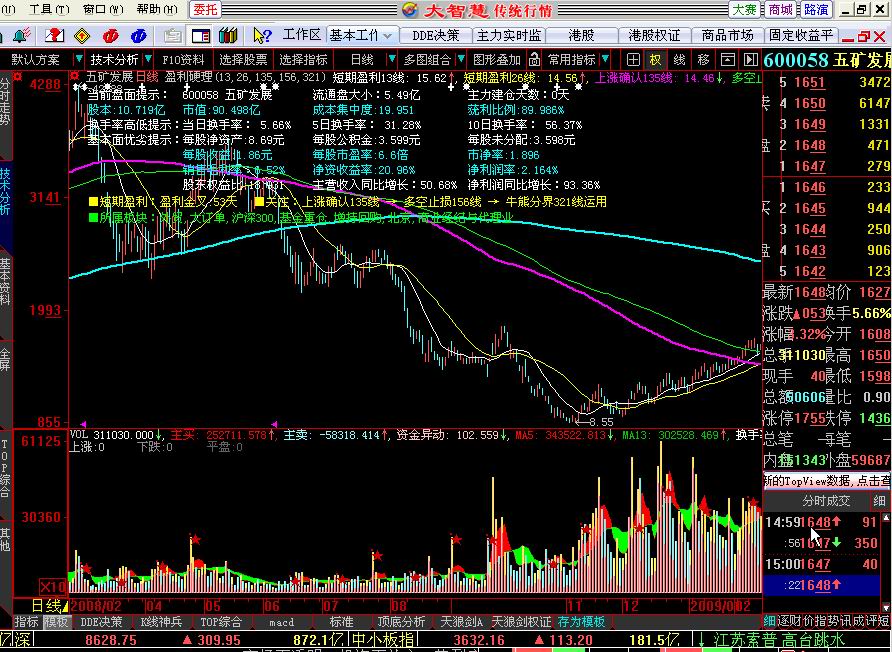The height and width of the screenshot is (652, 892).
Task: Click the 大赛 button
Action: pyautogui.click(x=745, y=9)
